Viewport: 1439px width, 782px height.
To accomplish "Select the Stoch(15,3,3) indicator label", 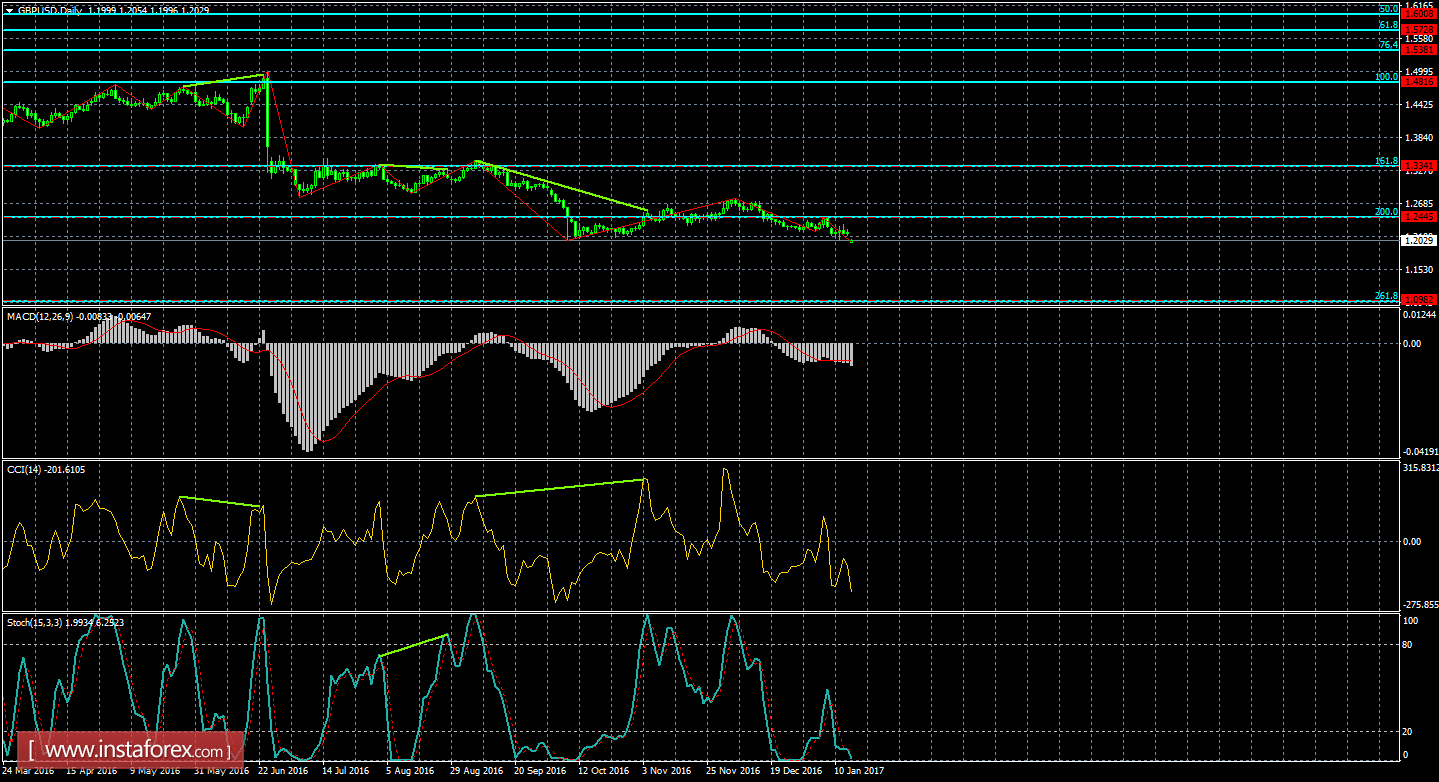I will 33,622.
